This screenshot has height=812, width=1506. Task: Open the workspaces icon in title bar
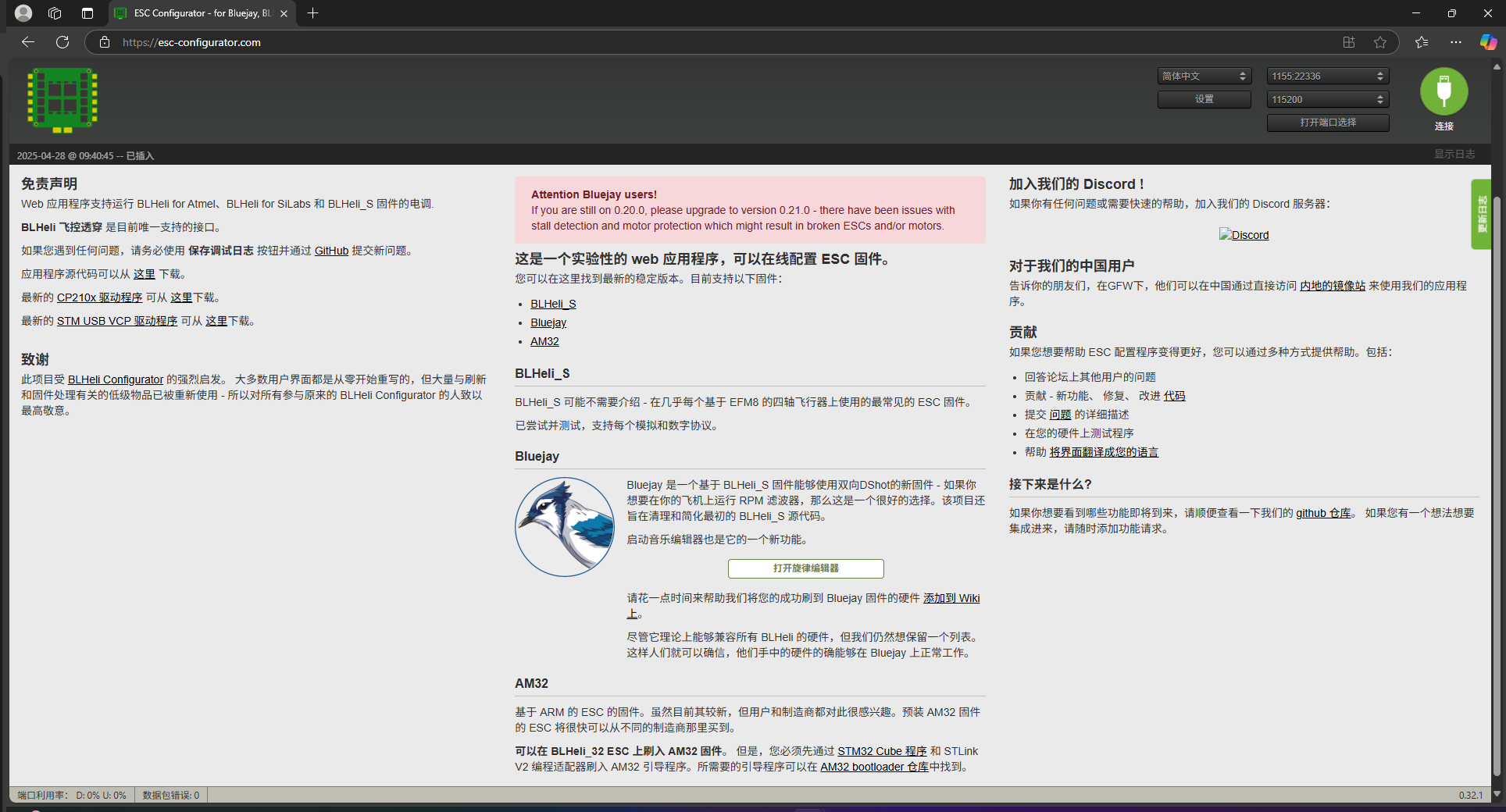tap(55, 13)
